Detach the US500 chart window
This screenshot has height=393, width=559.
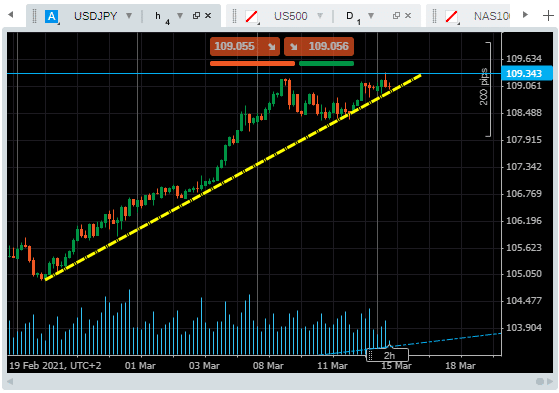click(396, 16)
